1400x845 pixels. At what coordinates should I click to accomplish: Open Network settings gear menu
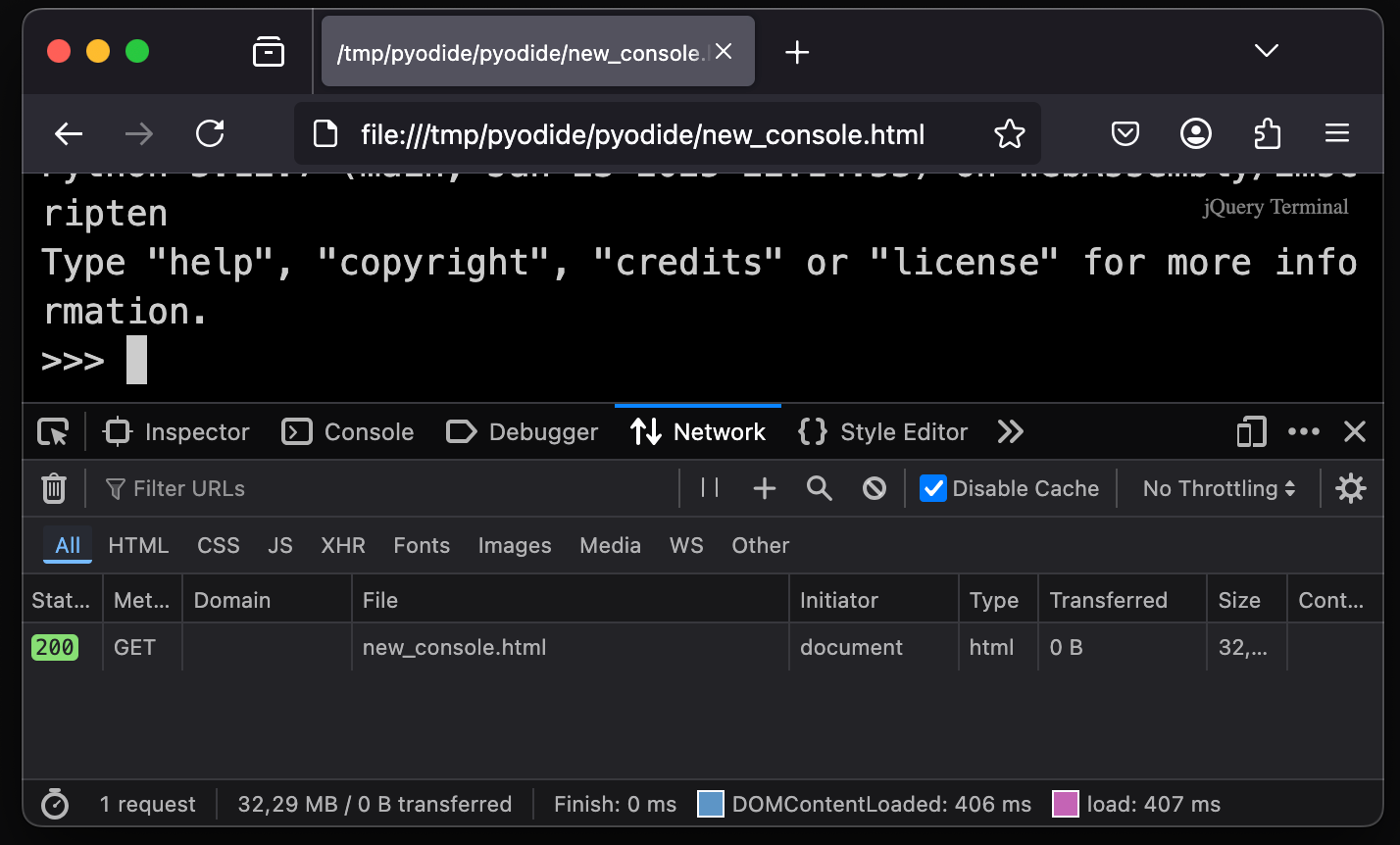click(x=1351, y=488)
